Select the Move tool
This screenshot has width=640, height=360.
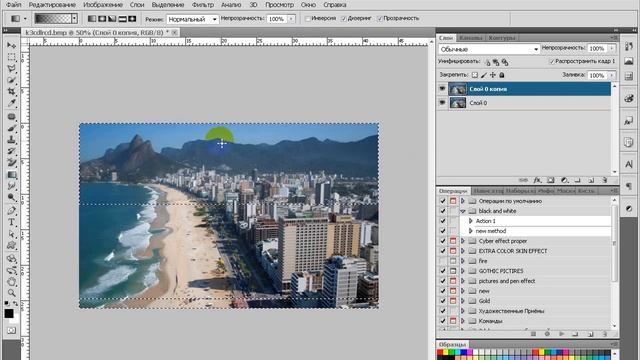[11, 45]
